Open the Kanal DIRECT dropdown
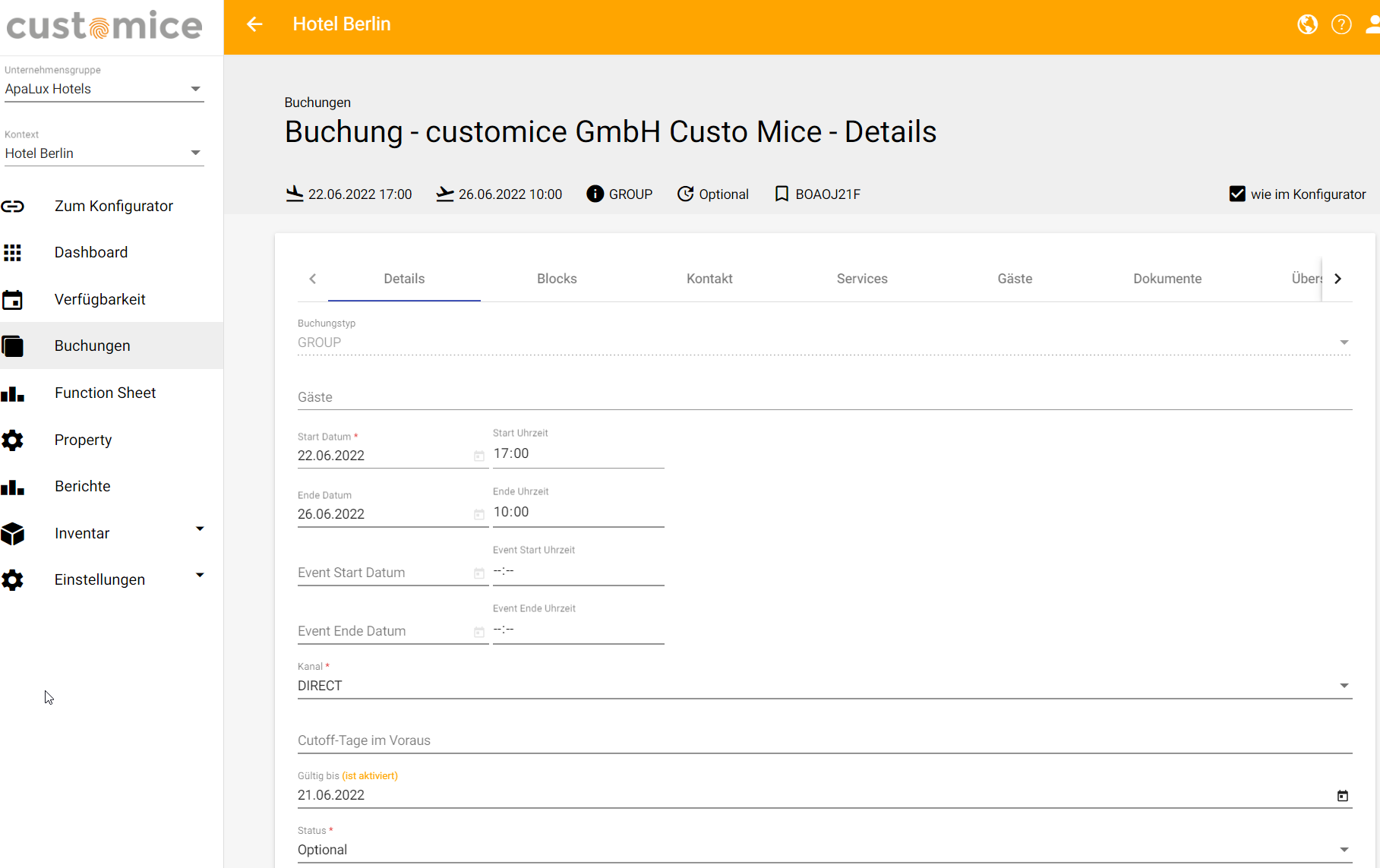Image resolution: width=1380 pixels, height=868 pixels. [x=825, y=686]
